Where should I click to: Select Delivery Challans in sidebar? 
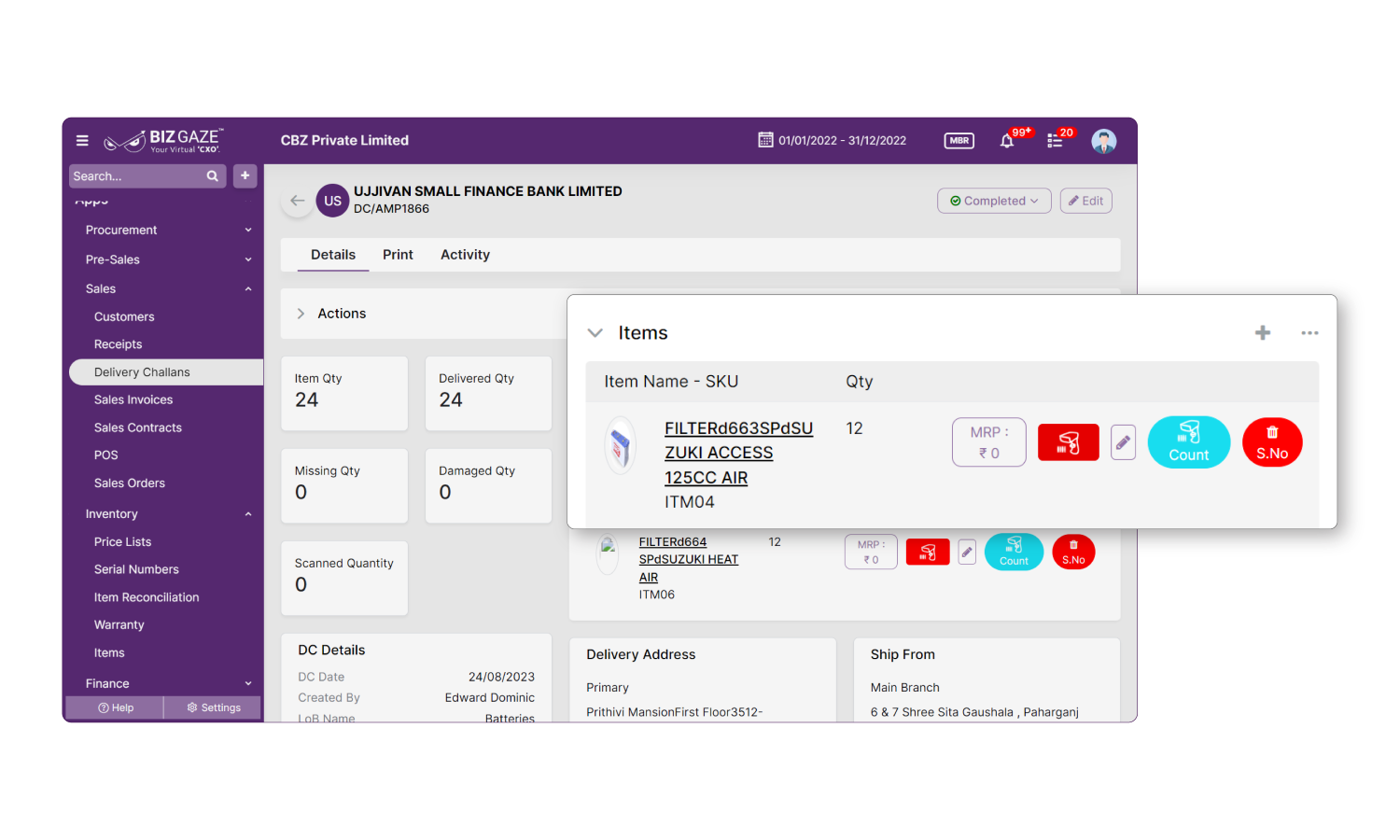tap(166, 372)
